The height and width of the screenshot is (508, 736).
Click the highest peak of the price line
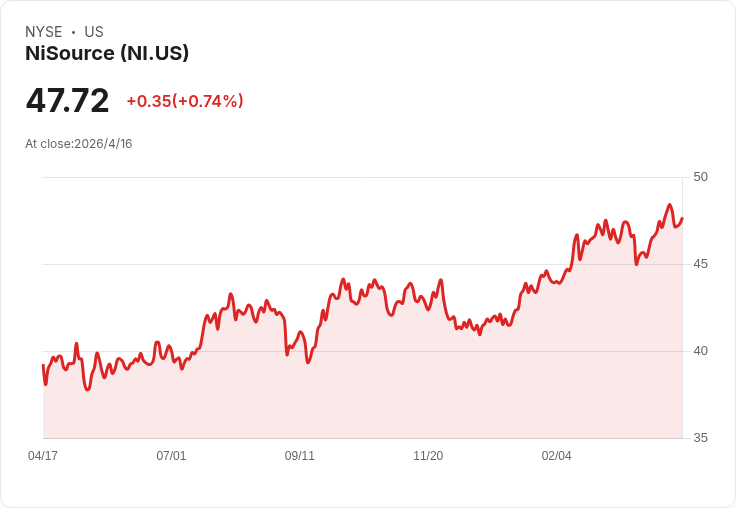(x=670, y=205)
